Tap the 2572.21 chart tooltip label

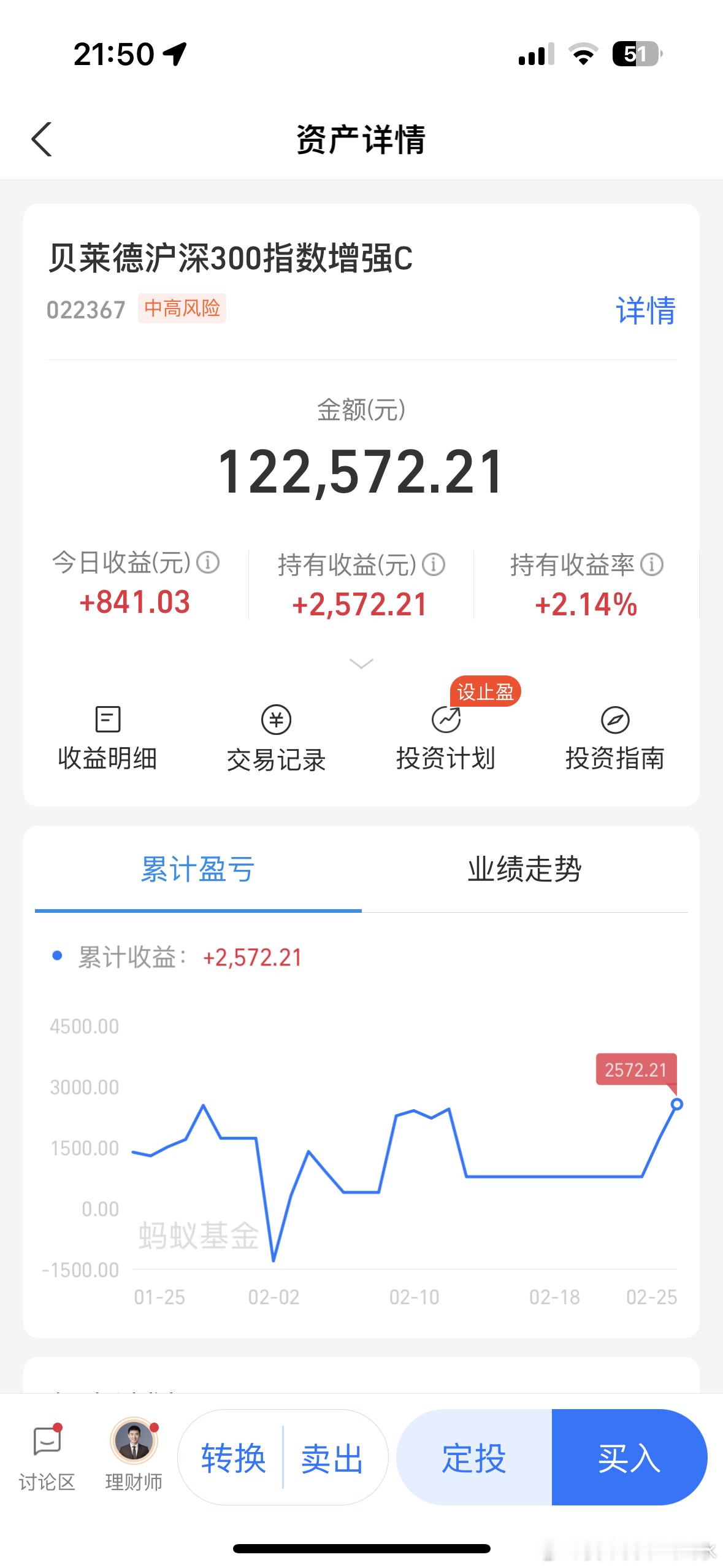coord(636,1070)
